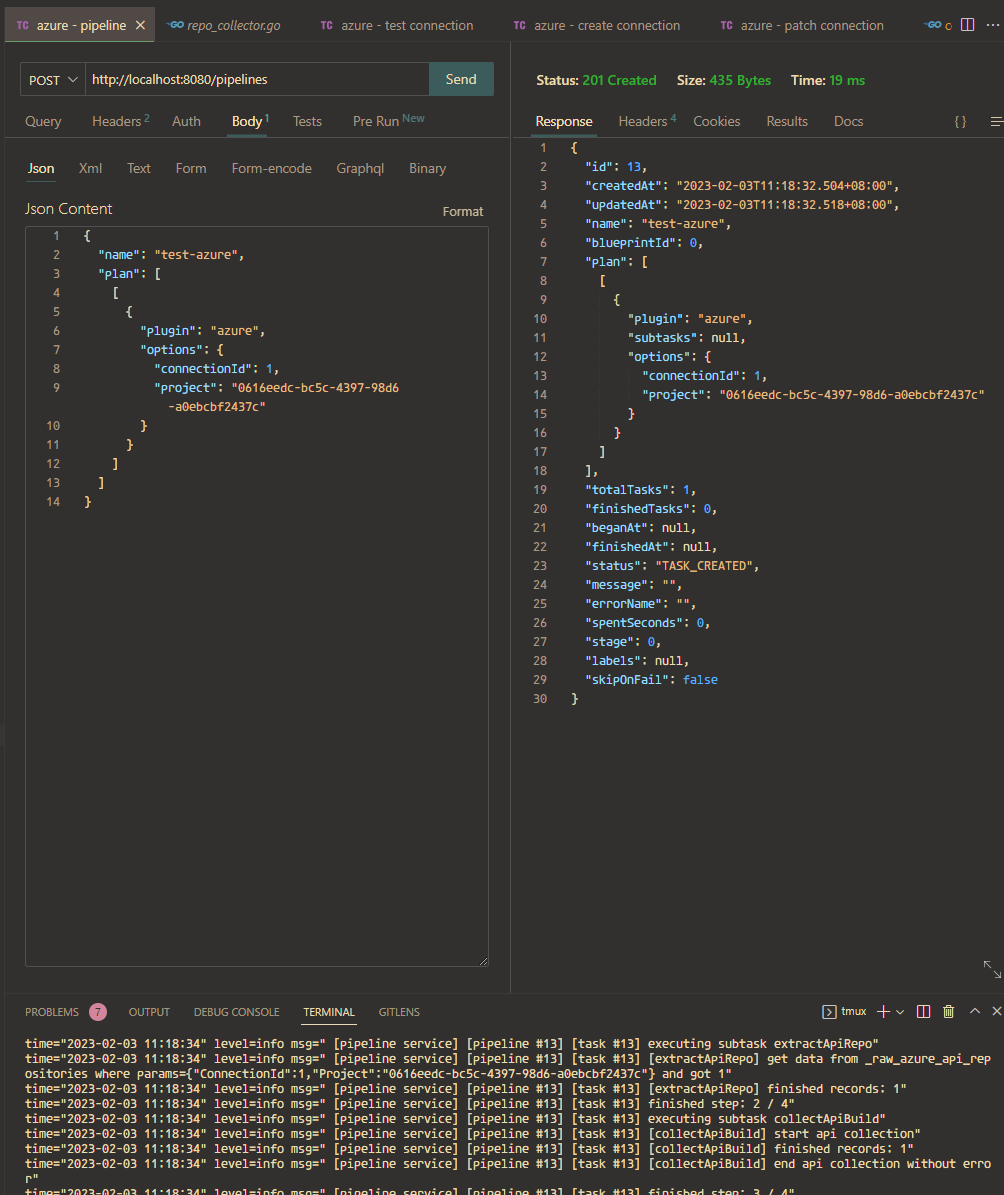Select the TERMINAL panel tab

coord(329,1012)
